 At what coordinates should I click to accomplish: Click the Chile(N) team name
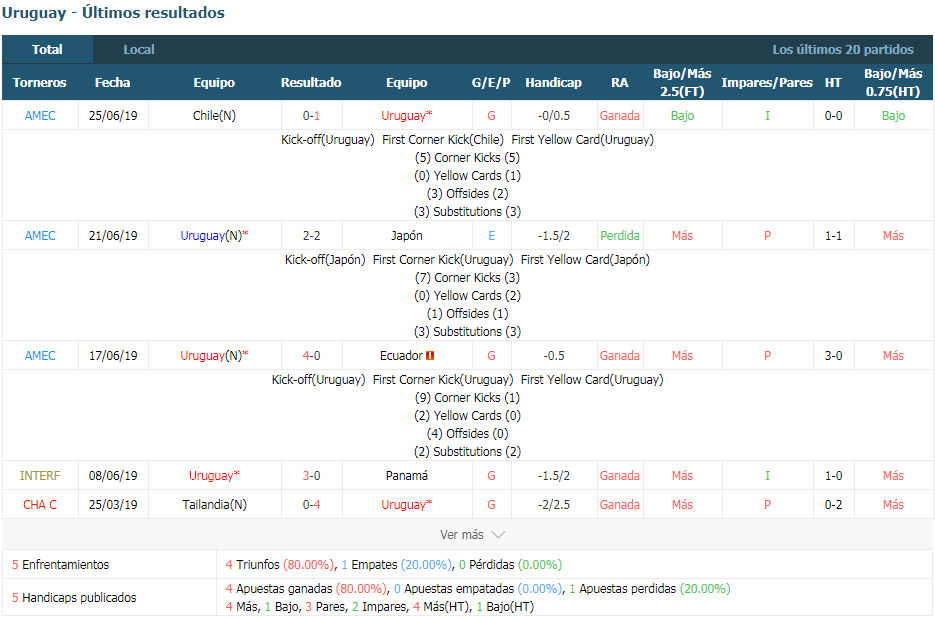[214, 116]
